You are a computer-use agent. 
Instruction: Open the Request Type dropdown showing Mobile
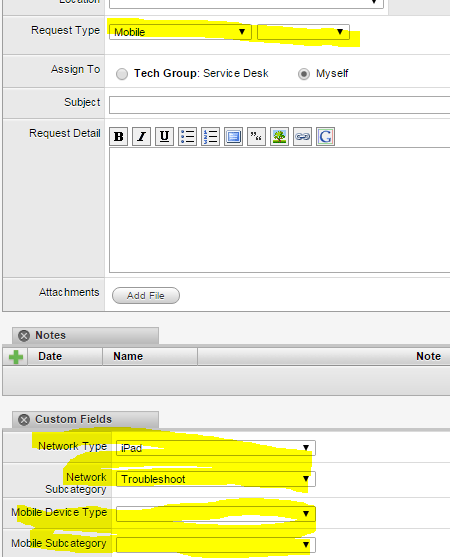click(180, 32)
